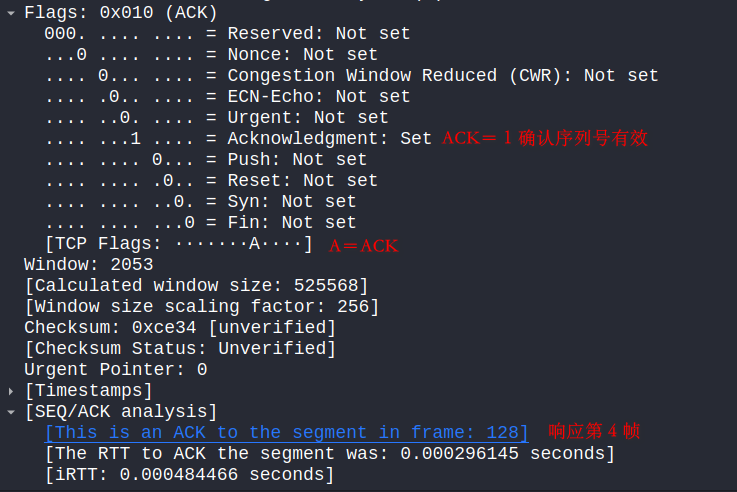The width and height of the screenshot is (737, 492).
Task: Select the Reset: Not set row
Action: click(x=211, y=180)
